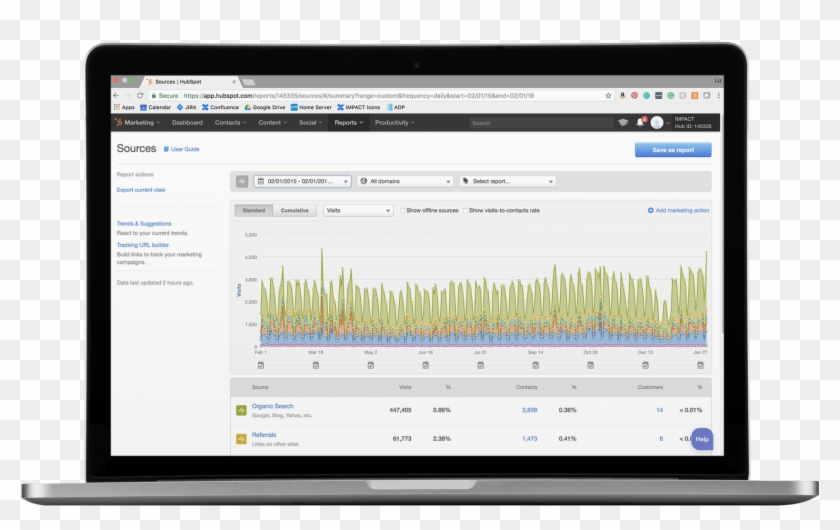Viewport: 840px width, 530px height.
Task: Open the Select report dropdown
Action: pos(507,181)
